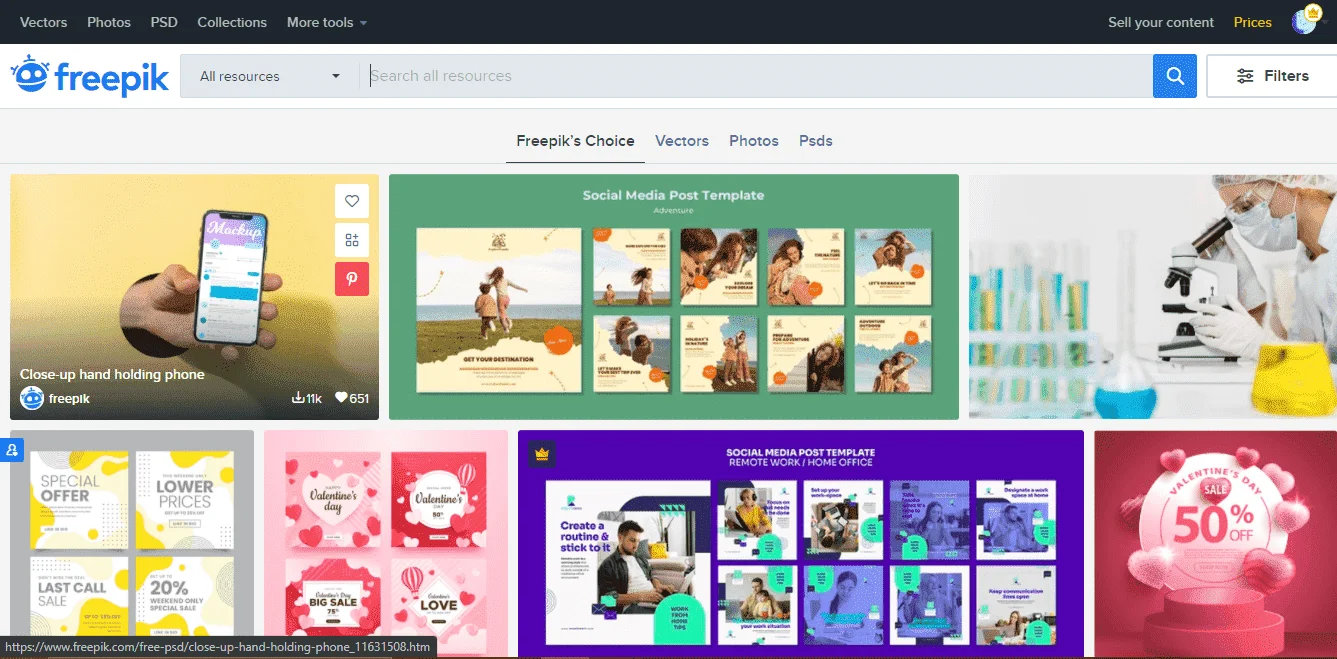Switch to the Vectors tab
Image resolution: width=1337 pixels, height=659 pixels.
point(682,141)
